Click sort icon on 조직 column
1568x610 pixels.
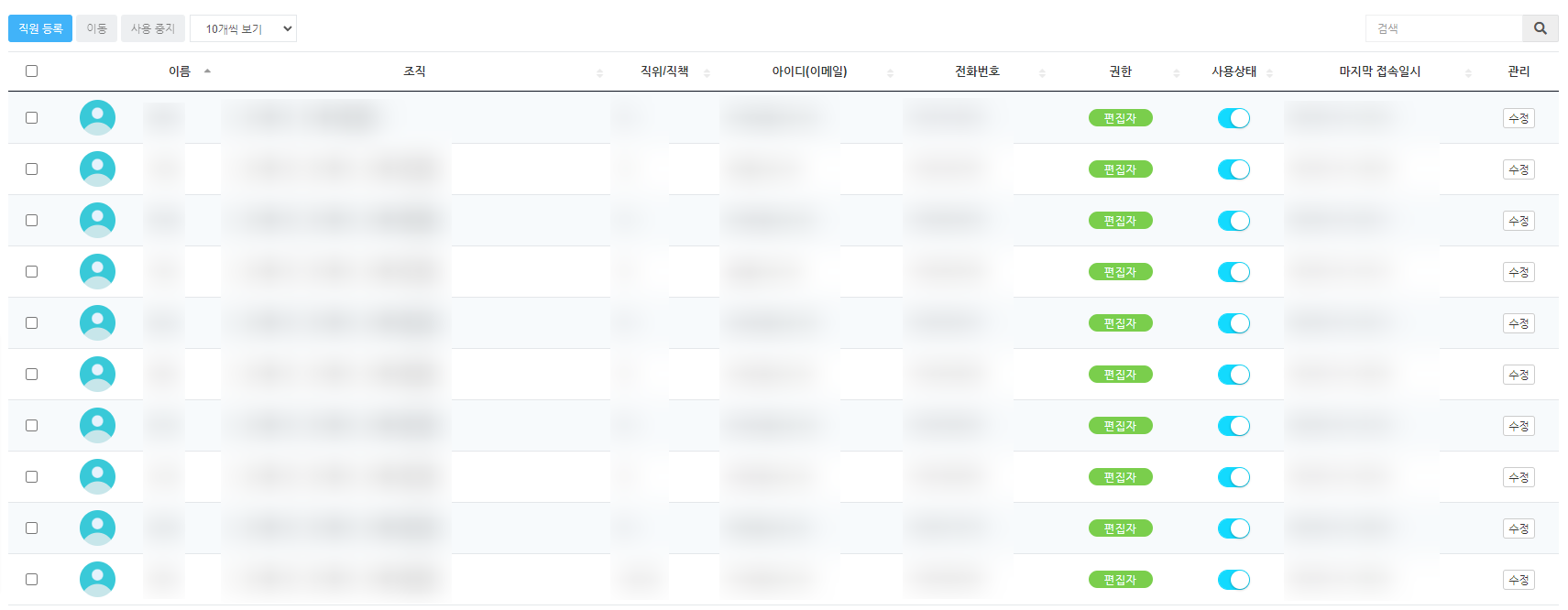(x=599, y=72)
